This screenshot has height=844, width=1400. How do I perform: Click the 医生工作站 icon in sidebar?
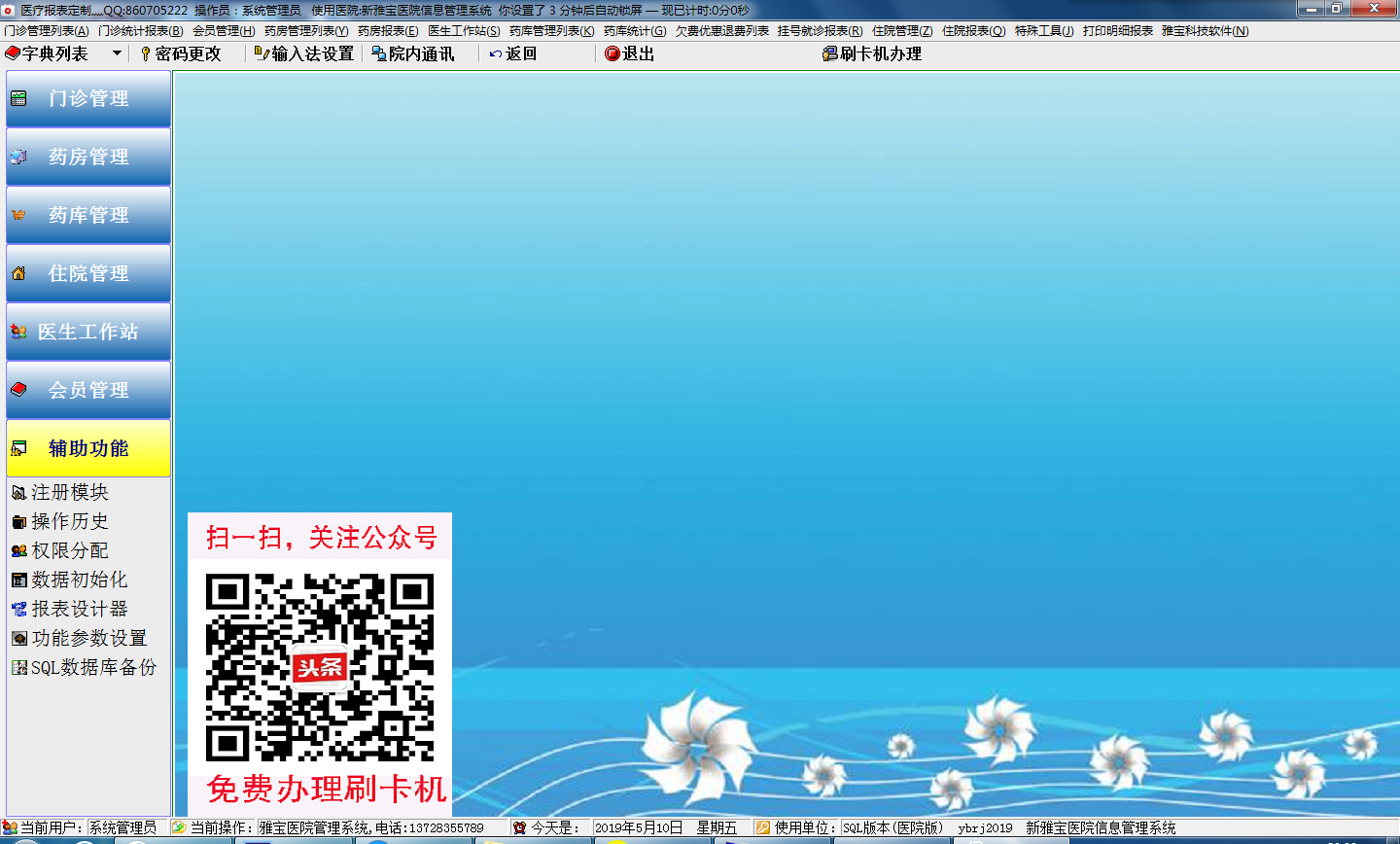pyautogui.click(x=18, y=332)
